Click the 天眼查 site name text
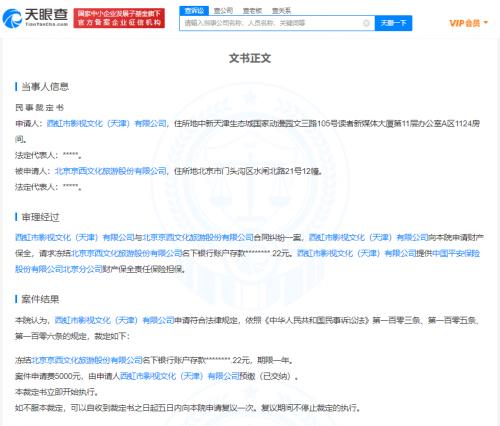This screenshot has height=426, width=500. pyautogui.click(x=46, y=15)
